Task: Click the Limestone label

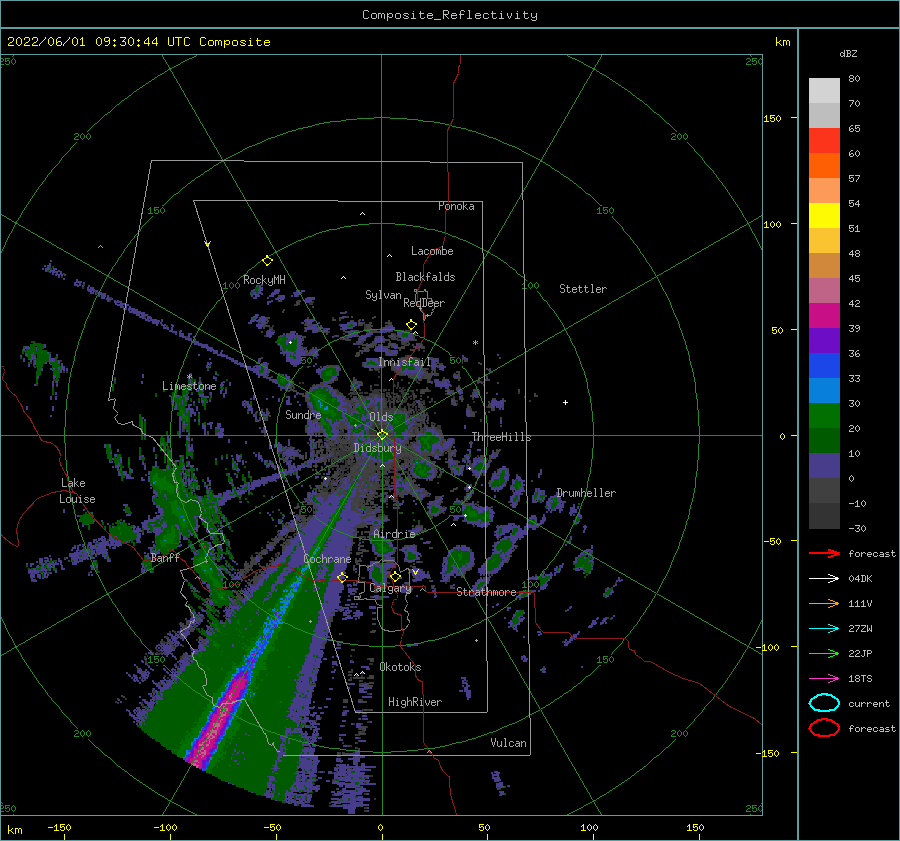Action: tap(189, 386)
